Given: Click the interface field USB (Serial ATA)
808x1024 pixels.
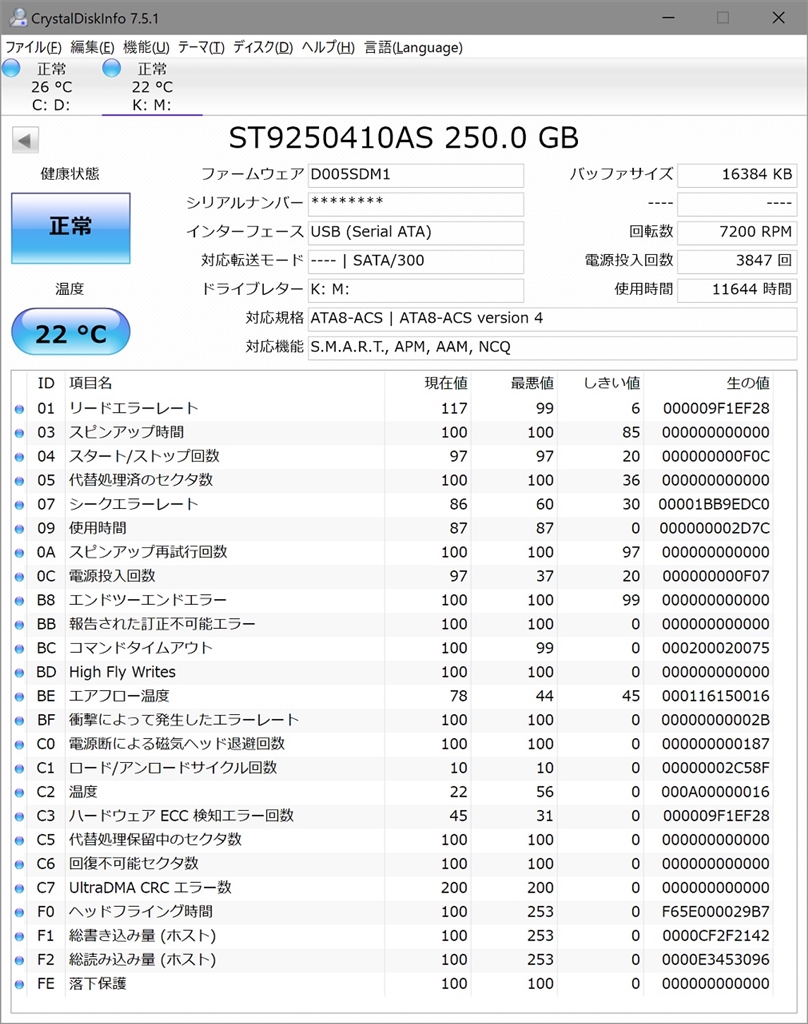Looking at the screenshot, I should click(415, 232).
